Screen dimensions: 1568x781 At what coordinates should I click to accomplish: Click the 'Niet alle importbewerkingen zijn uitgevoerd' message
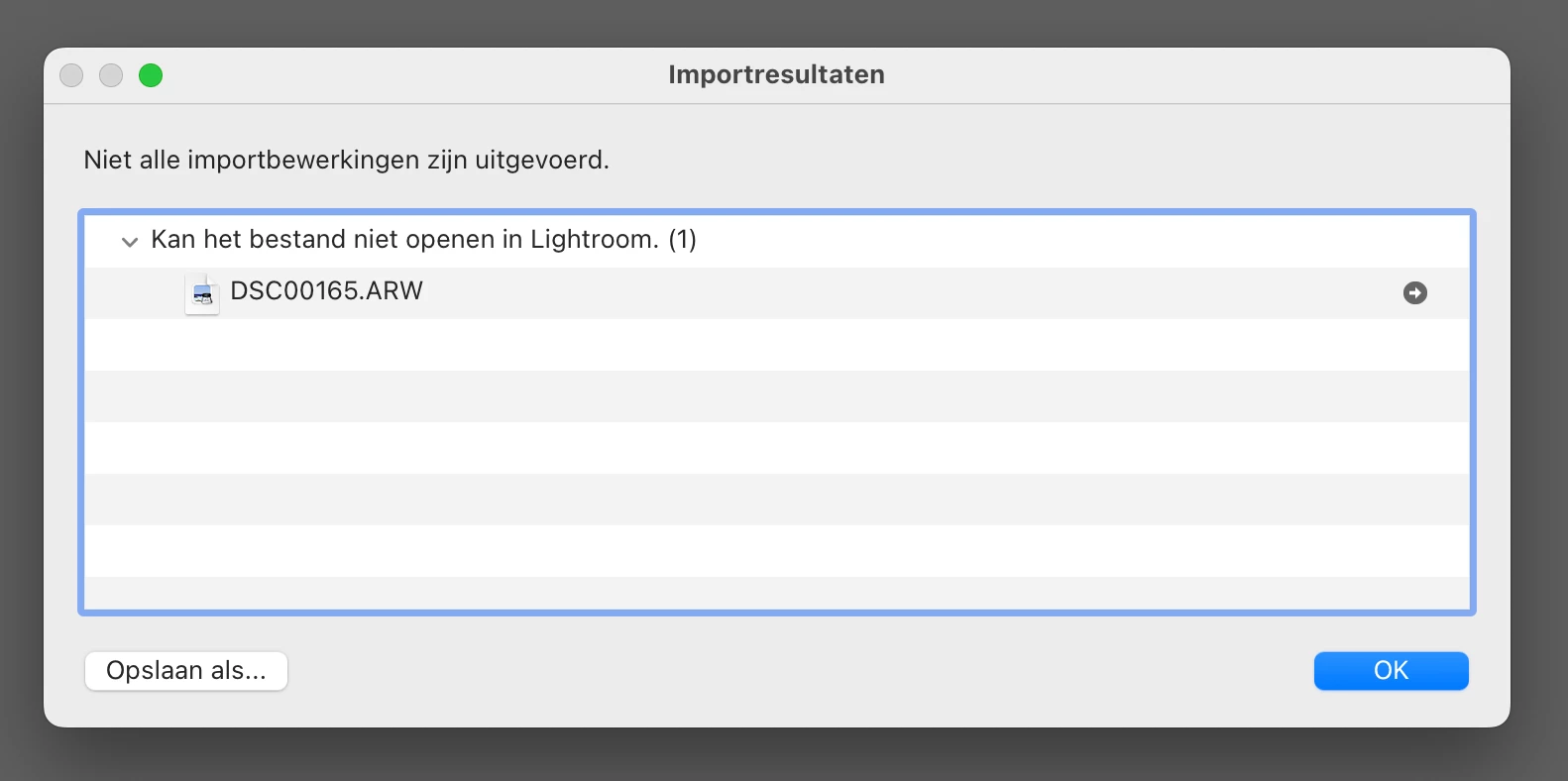(x=346, y=160)
